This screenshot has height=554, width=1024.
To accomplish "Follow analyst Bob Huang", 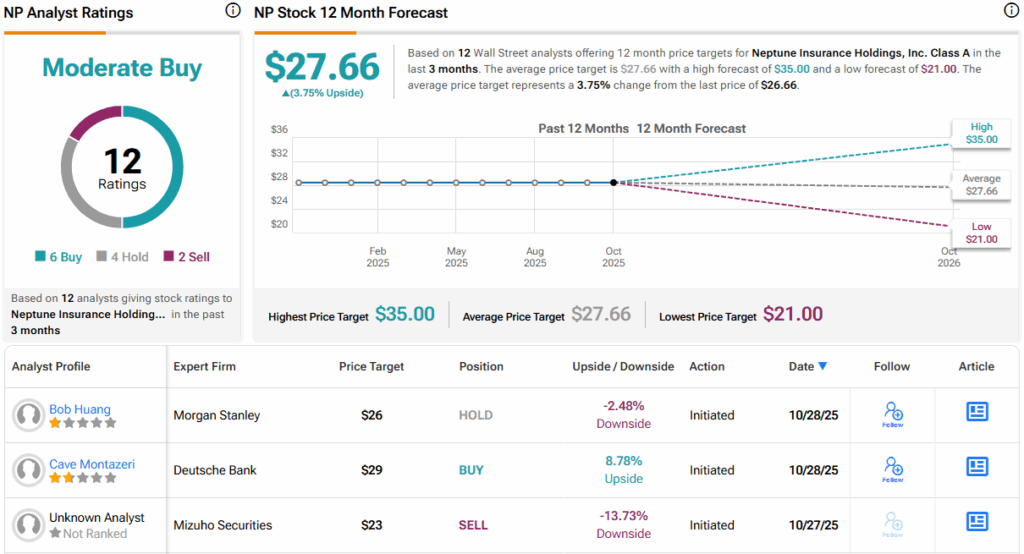I will click(893, 414).
